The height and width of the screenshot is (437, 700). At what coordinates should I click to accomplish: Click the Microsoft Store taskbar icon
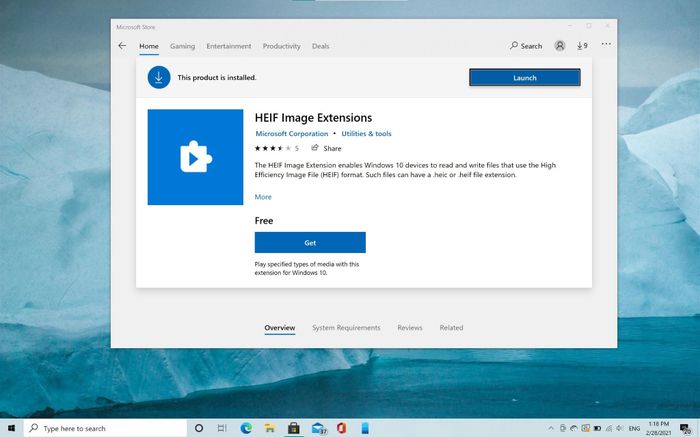(293, 428)
